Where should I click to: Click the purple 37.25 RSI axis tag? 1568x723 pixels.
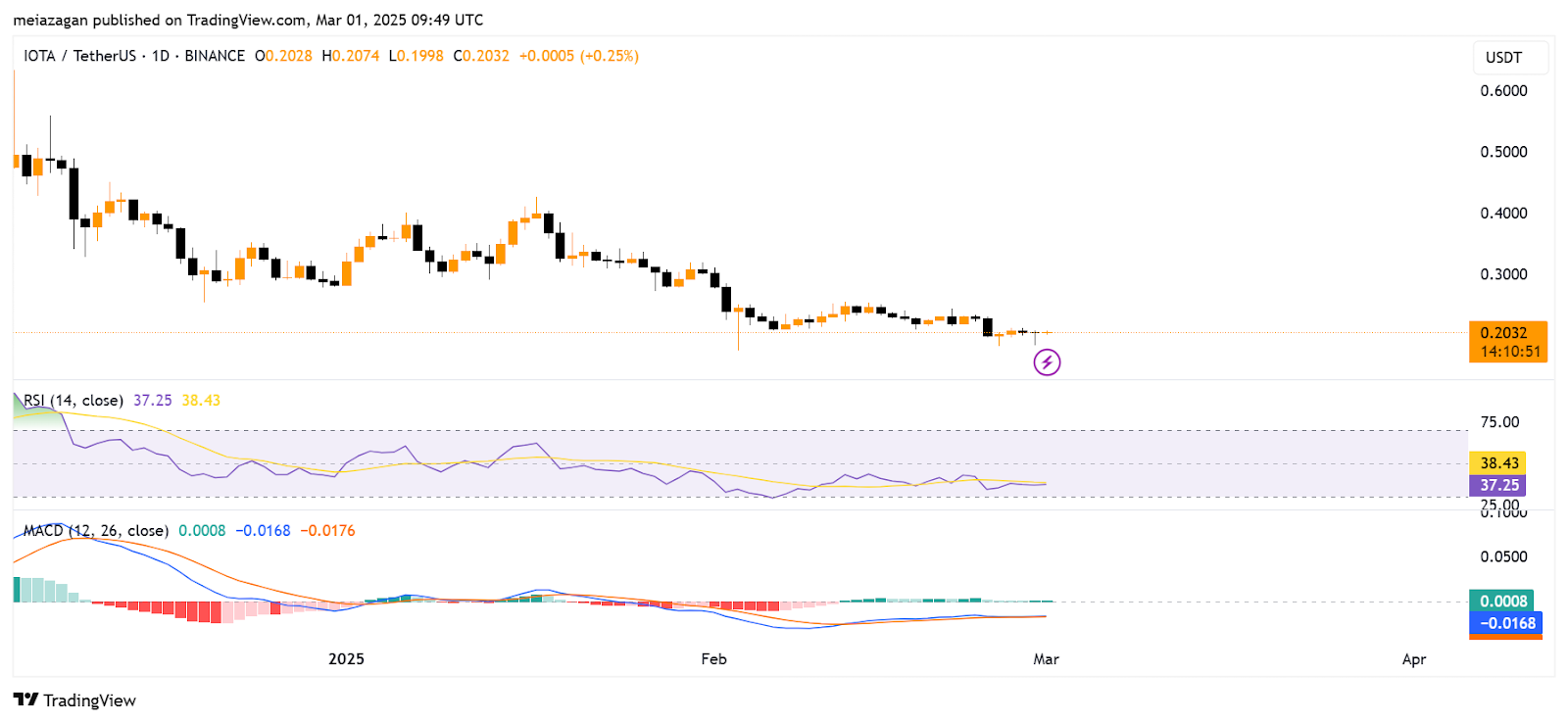click(1497, 485)
